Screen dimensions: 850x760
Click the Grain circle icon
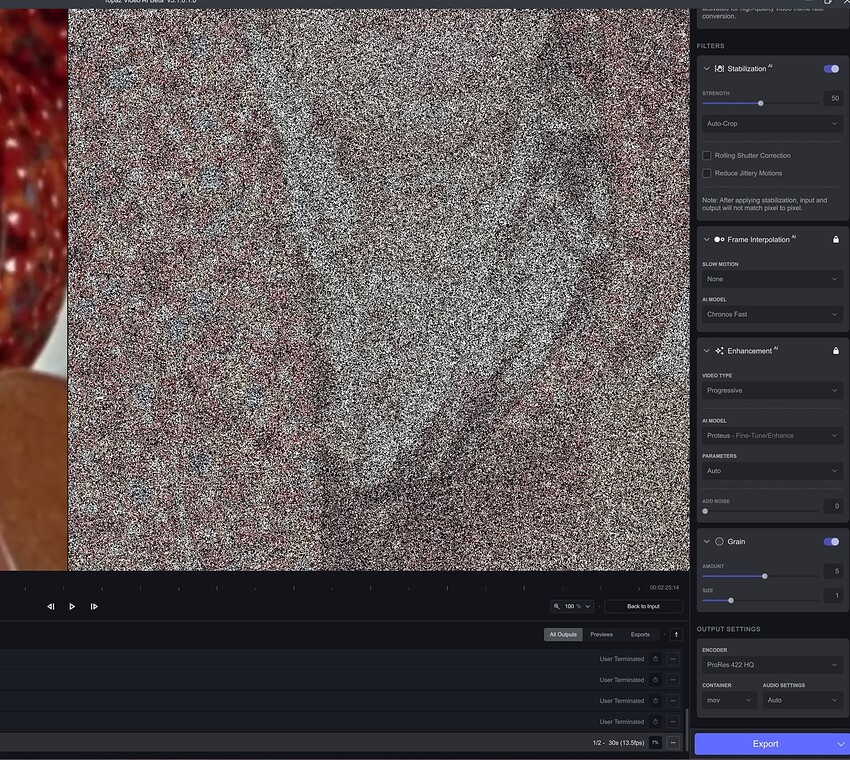(x=719, y=542)
